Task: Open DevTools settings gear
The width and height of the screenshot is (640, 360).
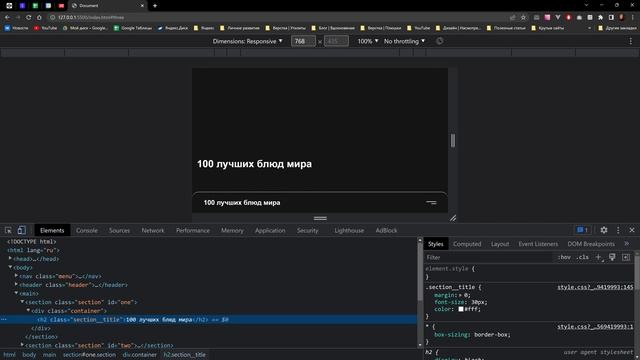Action: (x=604, y=230)
